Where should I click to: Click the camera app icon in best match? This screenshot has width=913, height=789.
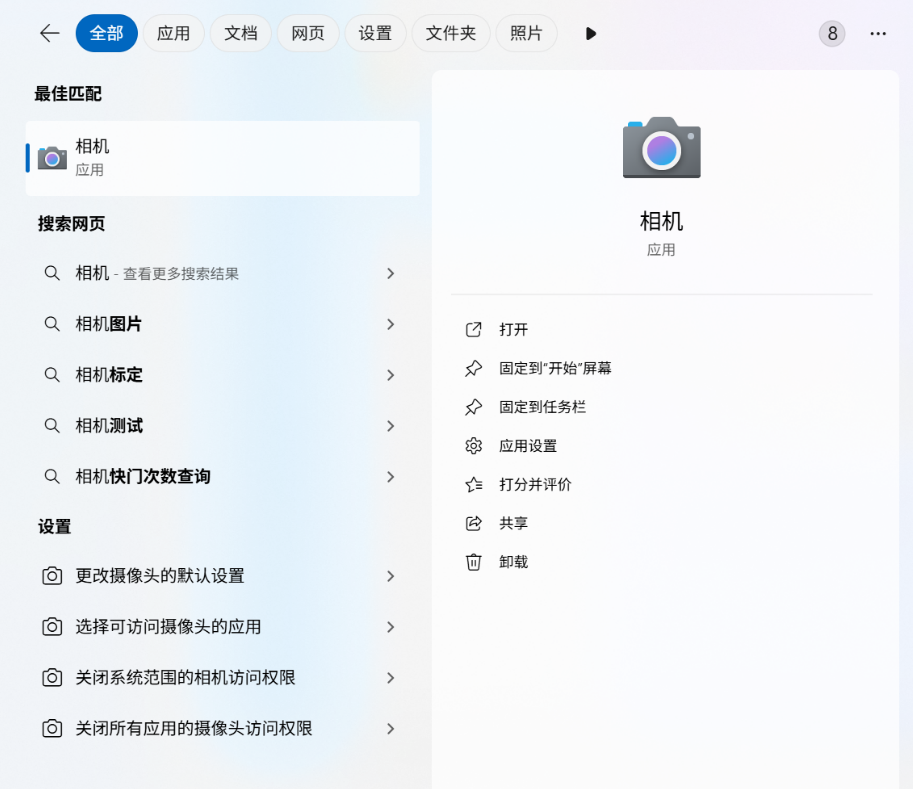click(51, 157)
